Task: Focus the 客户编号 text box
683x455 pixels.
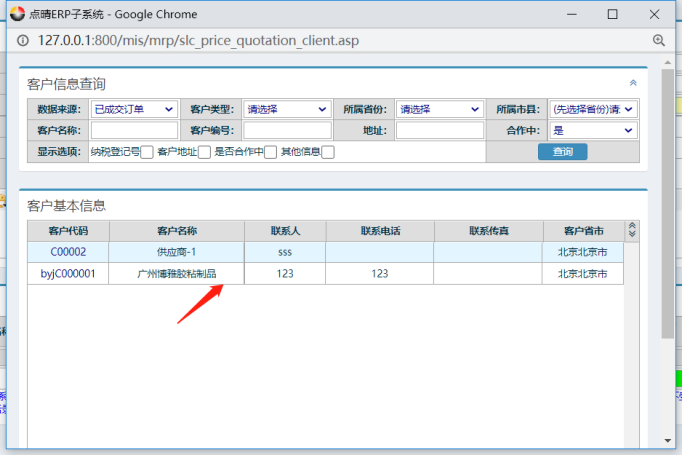Action: click(x=287, y=130)
